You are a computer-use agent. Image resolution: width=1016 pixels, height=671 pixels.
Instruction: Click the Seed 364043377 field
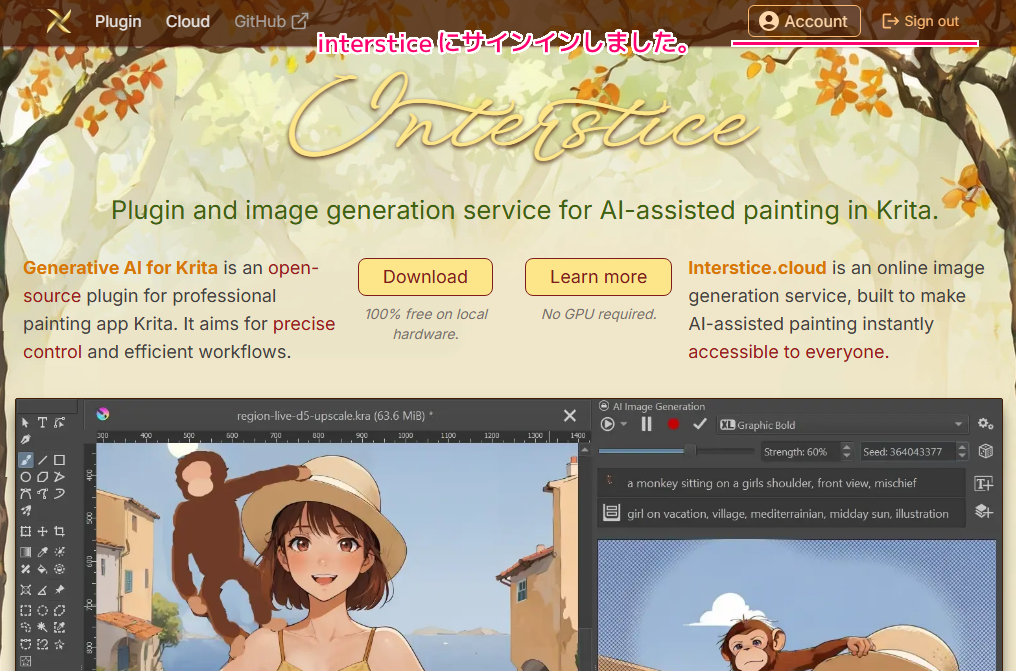pos(914,451)
